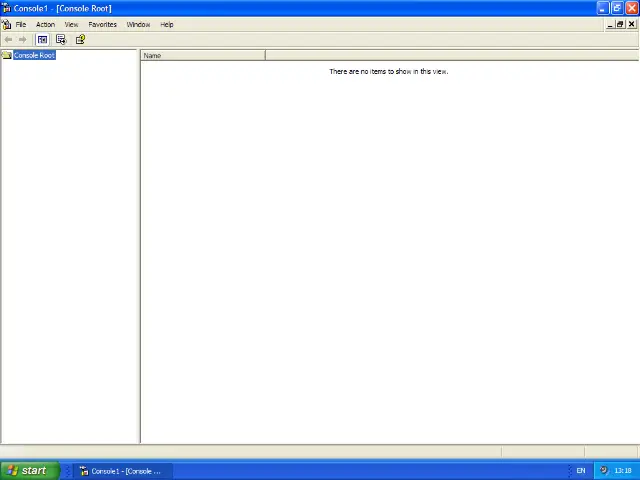
Task: Open the File menu
Action: [21, 24]
